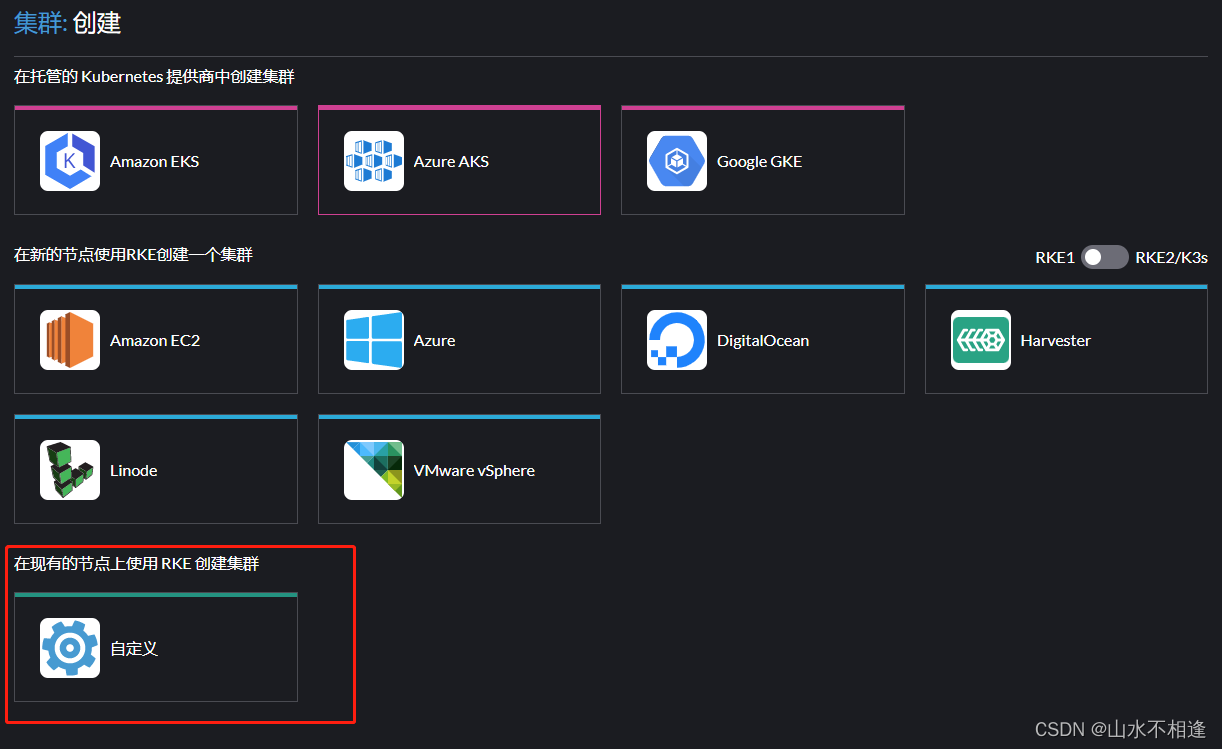
Task: Choose the VMware vSphere text label
Action: (474, 471)
